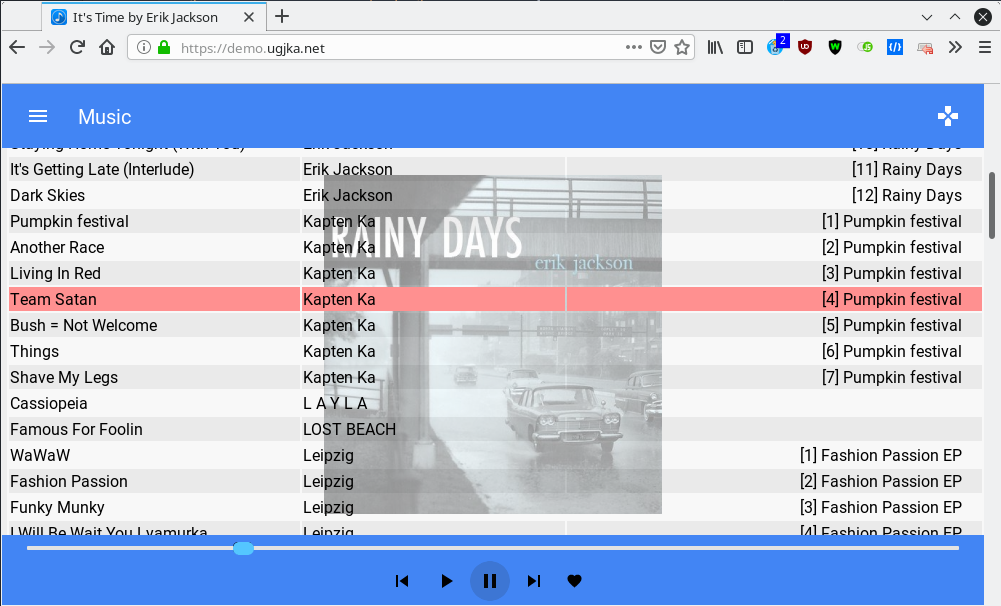Viewport: 1001px width, 606px height.
Task: Pause the current song
Action: [x=490, y=581]
